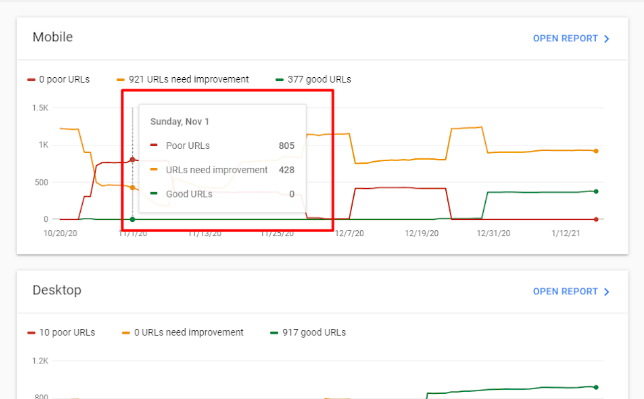
Task: Click the Desktop card heading
Action: coord(57,290)
